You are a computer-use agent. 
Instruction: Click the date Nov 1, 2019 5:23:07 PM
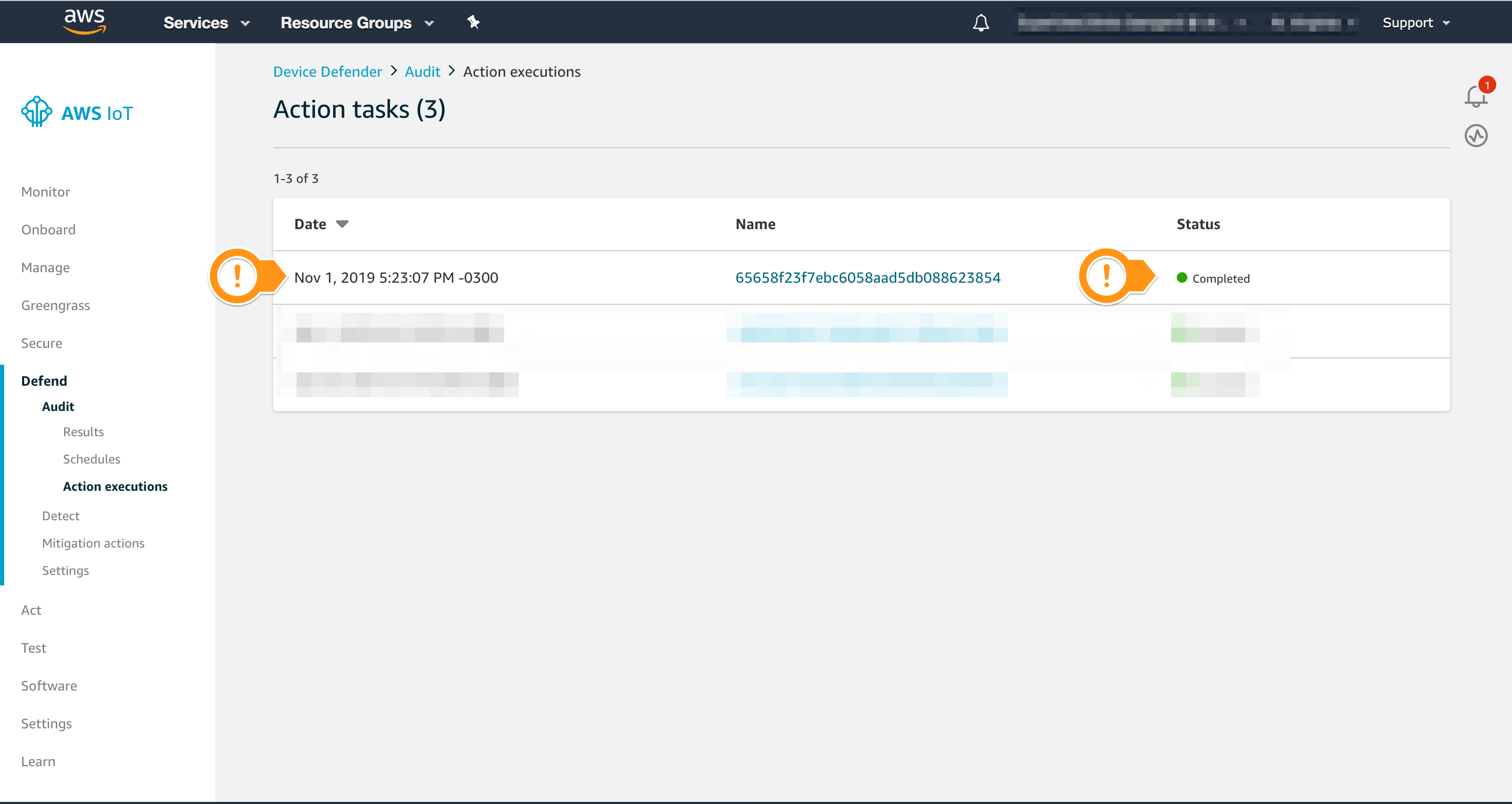(396, 277)
